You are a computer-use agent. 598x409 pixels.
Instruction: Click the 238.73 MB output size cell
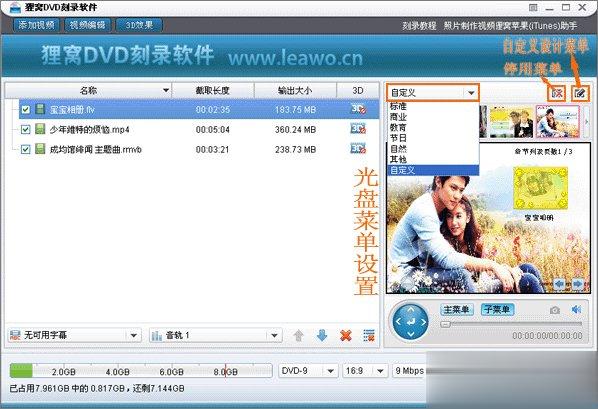point(296,150)
